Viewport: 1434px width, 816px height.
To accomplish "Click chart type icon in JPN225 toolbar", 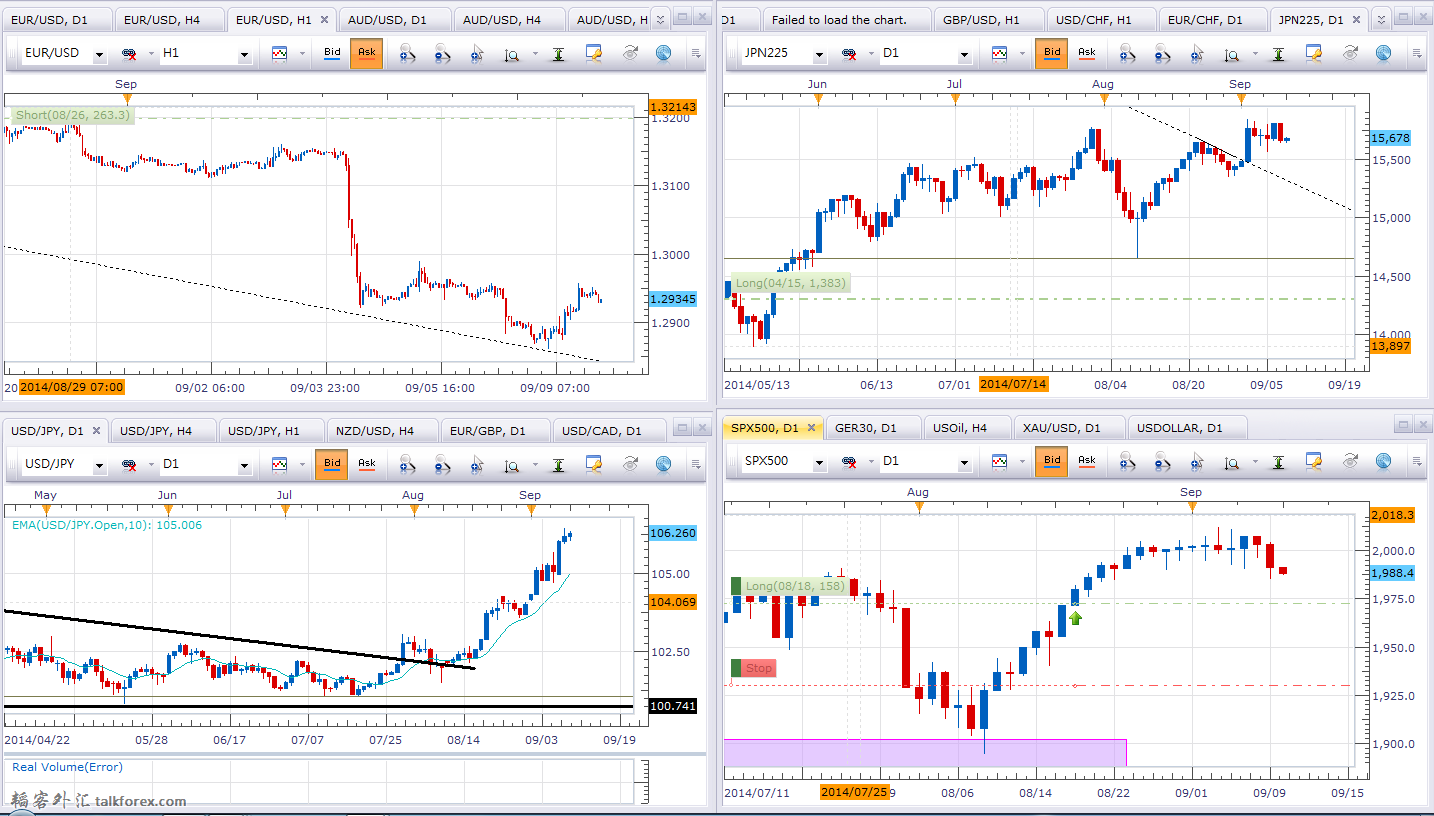I will 999,52.
